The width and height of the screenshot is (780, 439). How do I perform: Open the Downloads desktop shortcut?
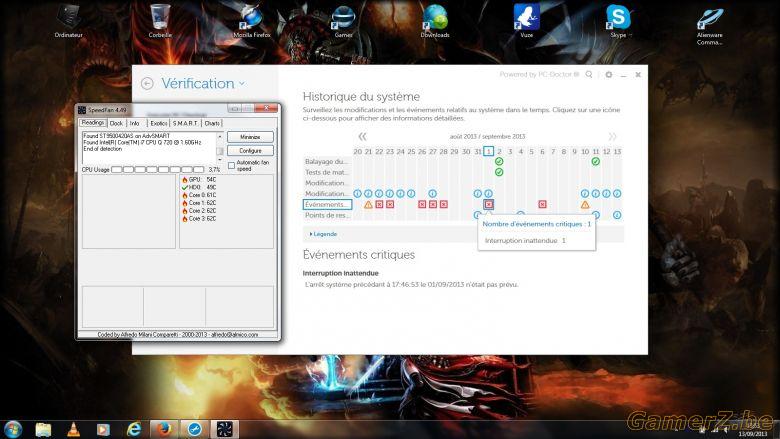click(x=435, y=21)
